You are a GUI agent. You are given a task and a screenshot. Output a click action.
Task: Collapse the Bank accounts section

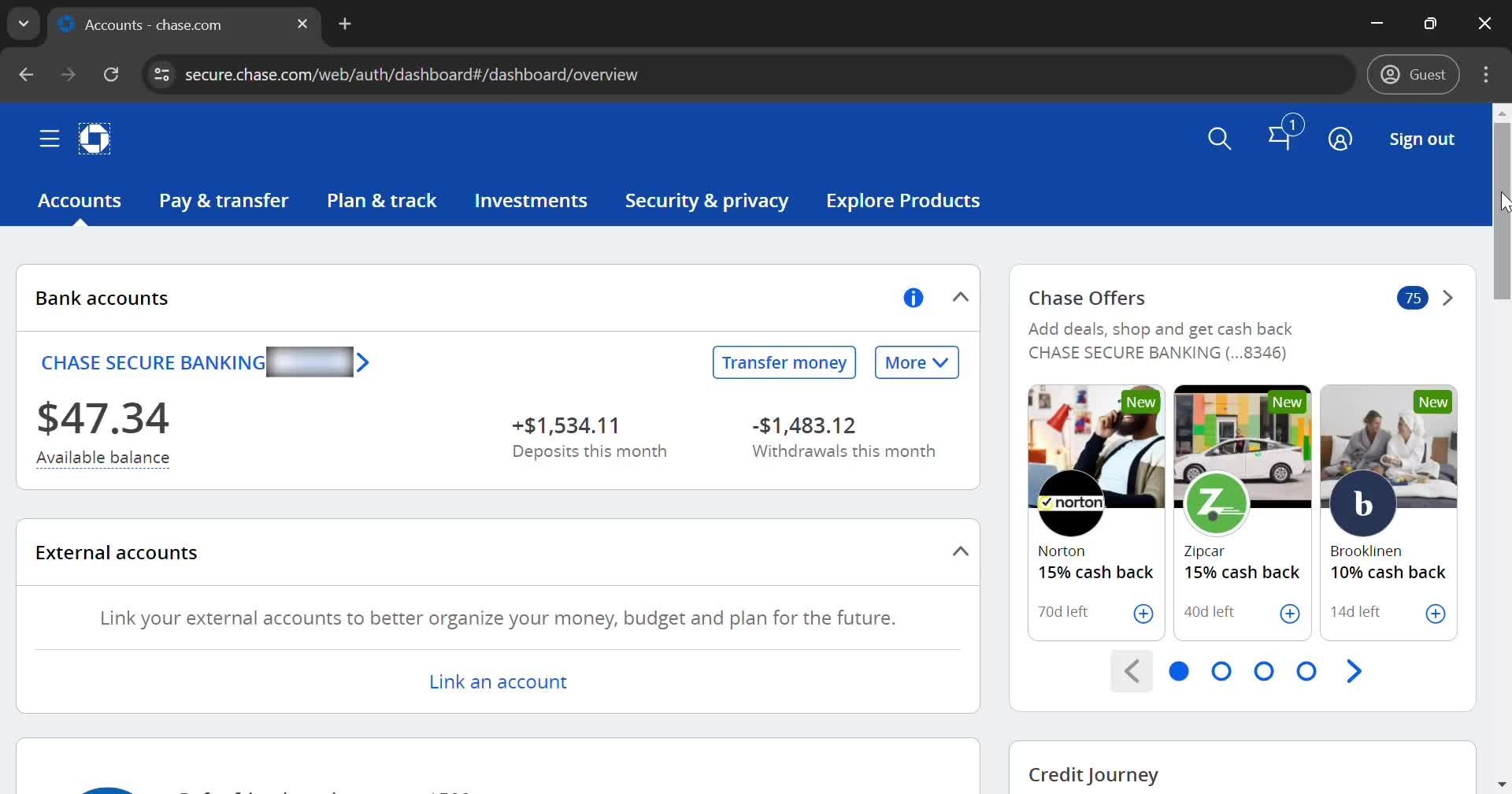(x=960, y=298)
